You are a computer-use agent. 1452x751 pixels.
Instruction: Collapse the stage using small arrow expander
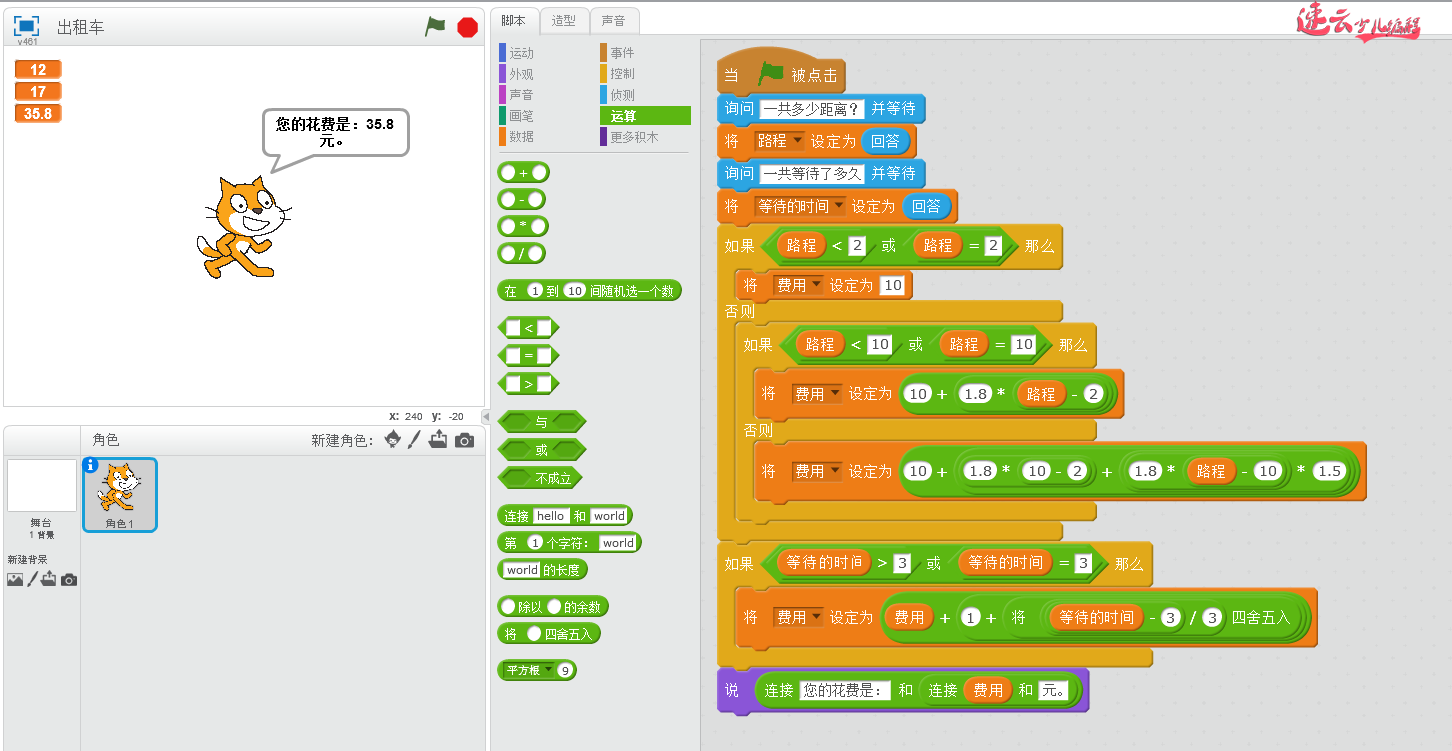click(x=486, y=416)
